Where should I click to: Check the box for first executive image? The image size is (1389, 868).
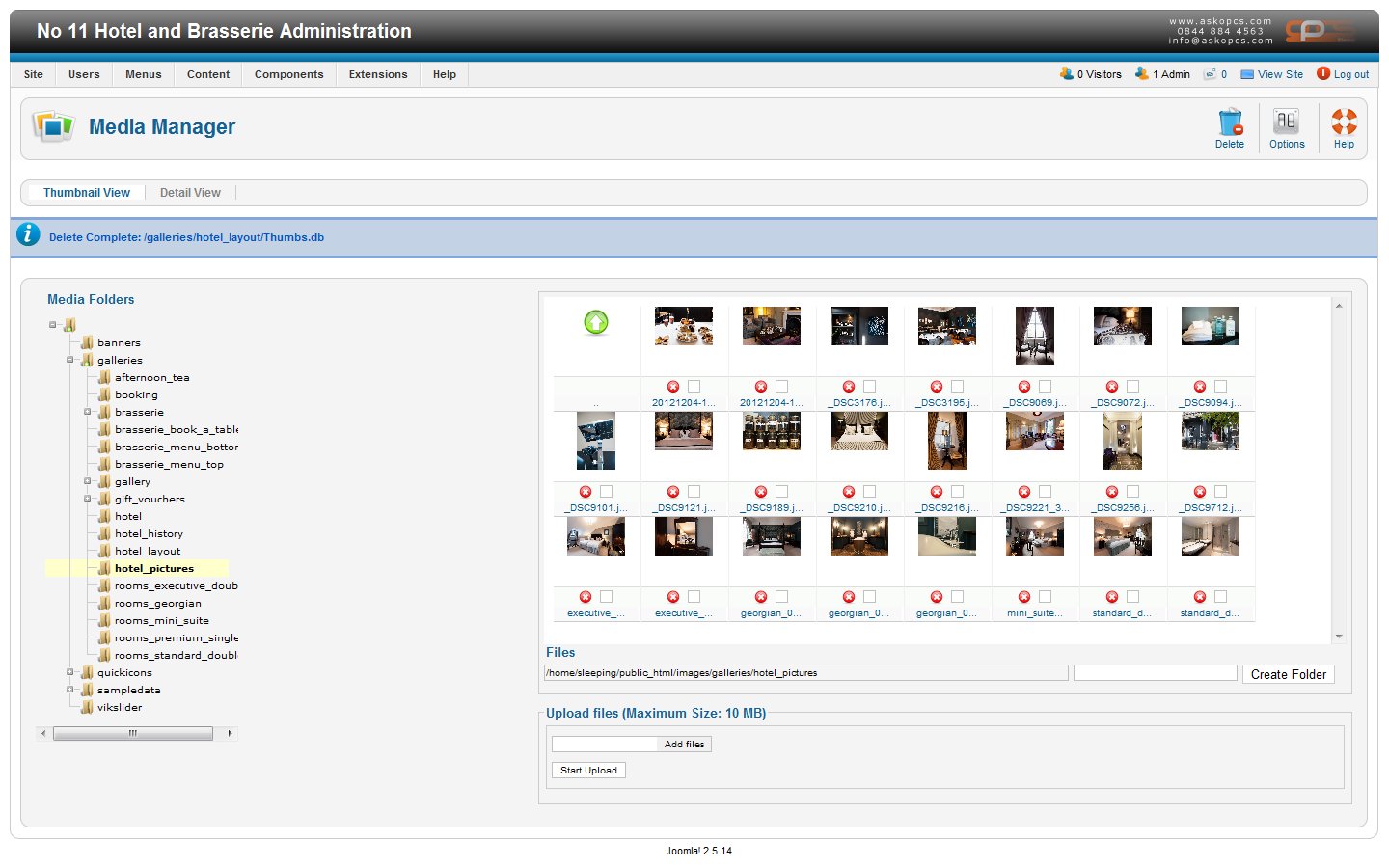[x=606, y=597]
